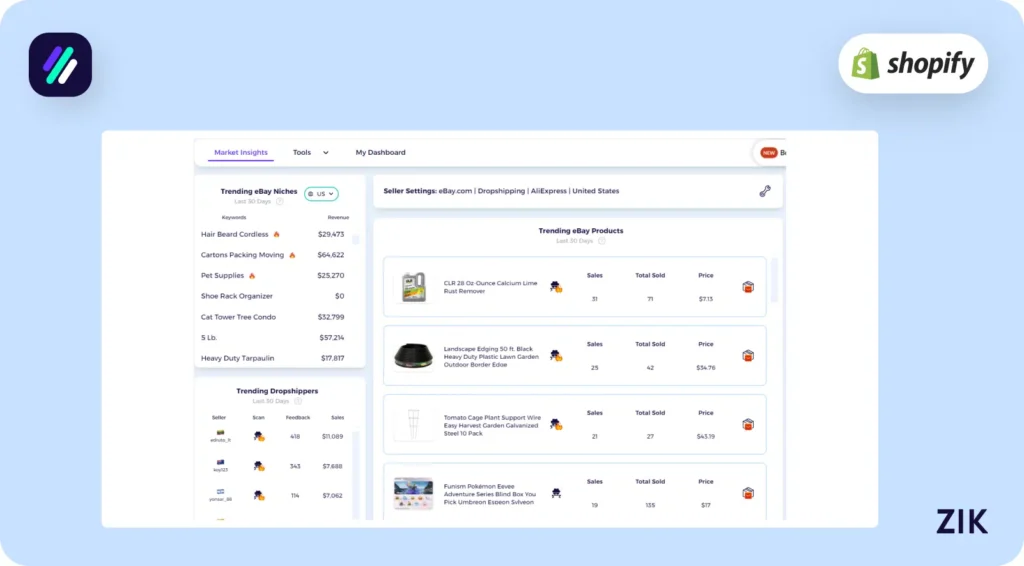Open the Cat Tower Tree Condo niche
The image size is (1024, 566).
click(238, 317)
